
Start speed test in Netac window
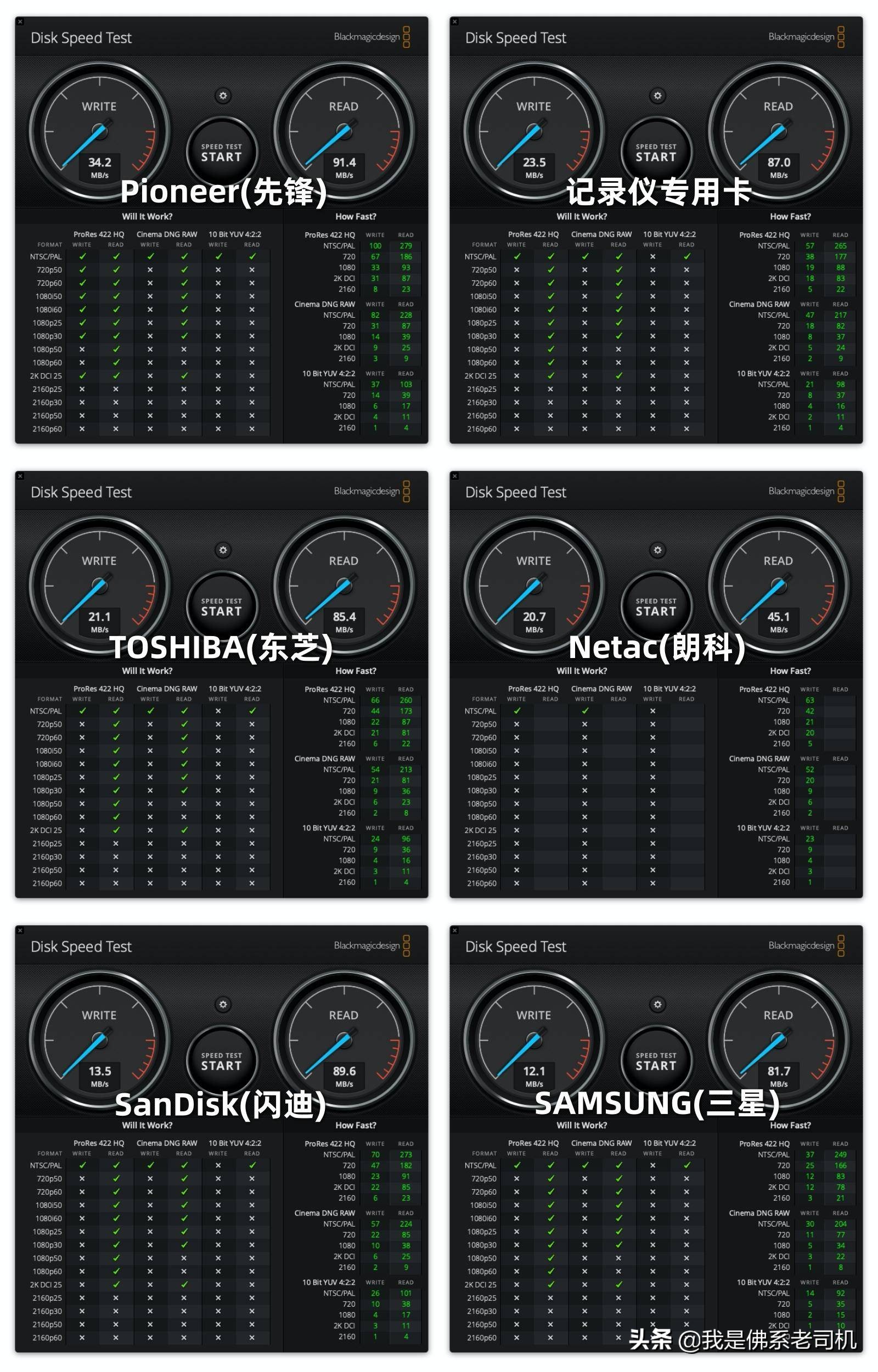(656, 607)
